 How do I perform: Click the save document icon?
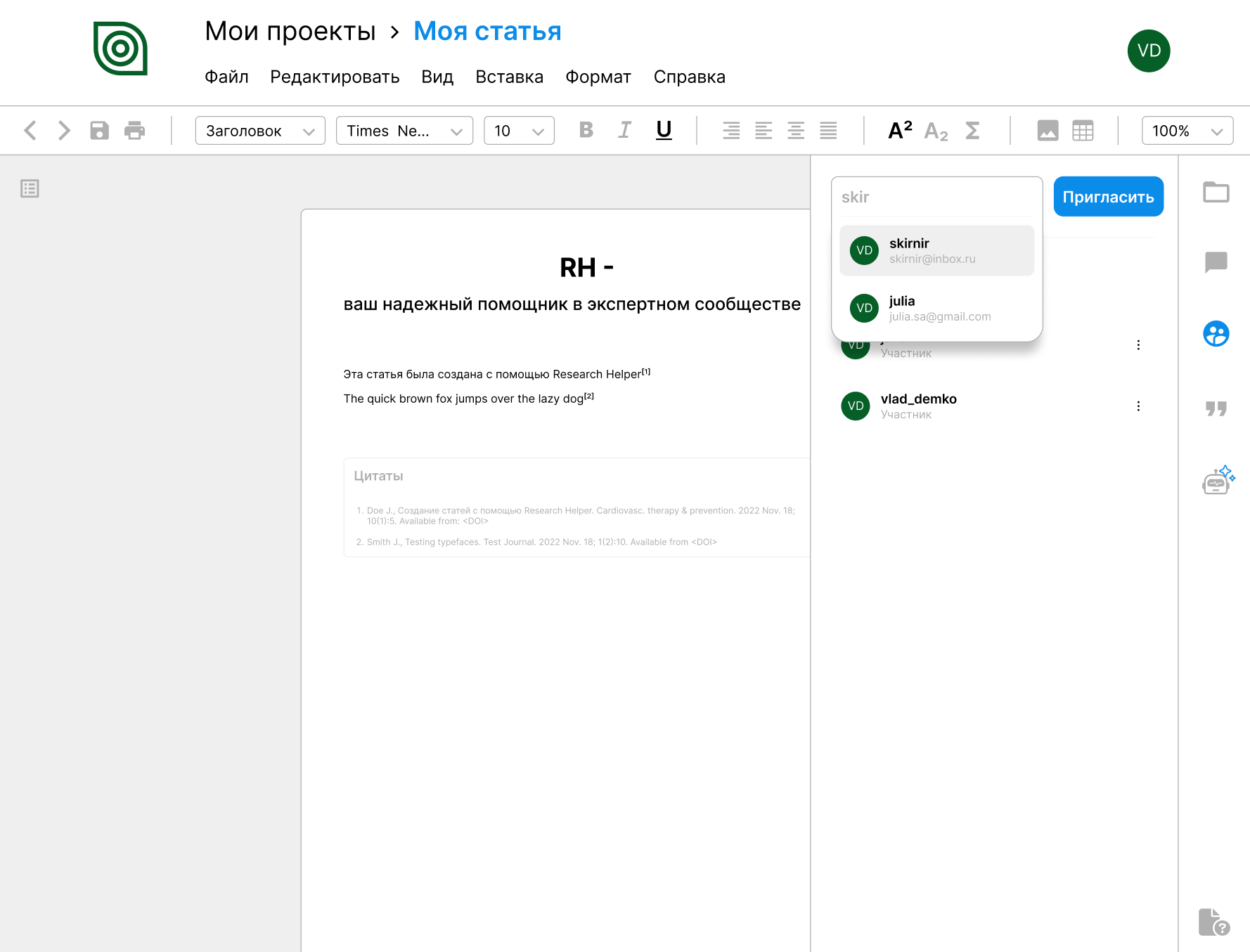(x=99, y=131)
